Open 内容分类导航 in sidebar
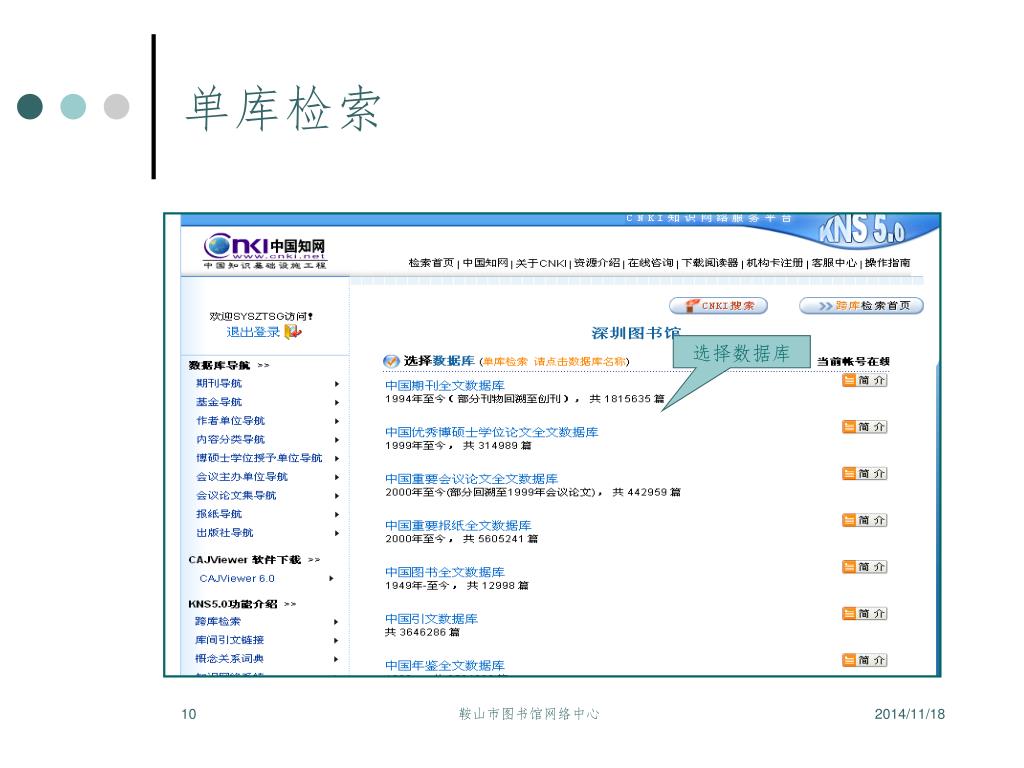This screenshot has width=1024, height=768. [231, 439]
